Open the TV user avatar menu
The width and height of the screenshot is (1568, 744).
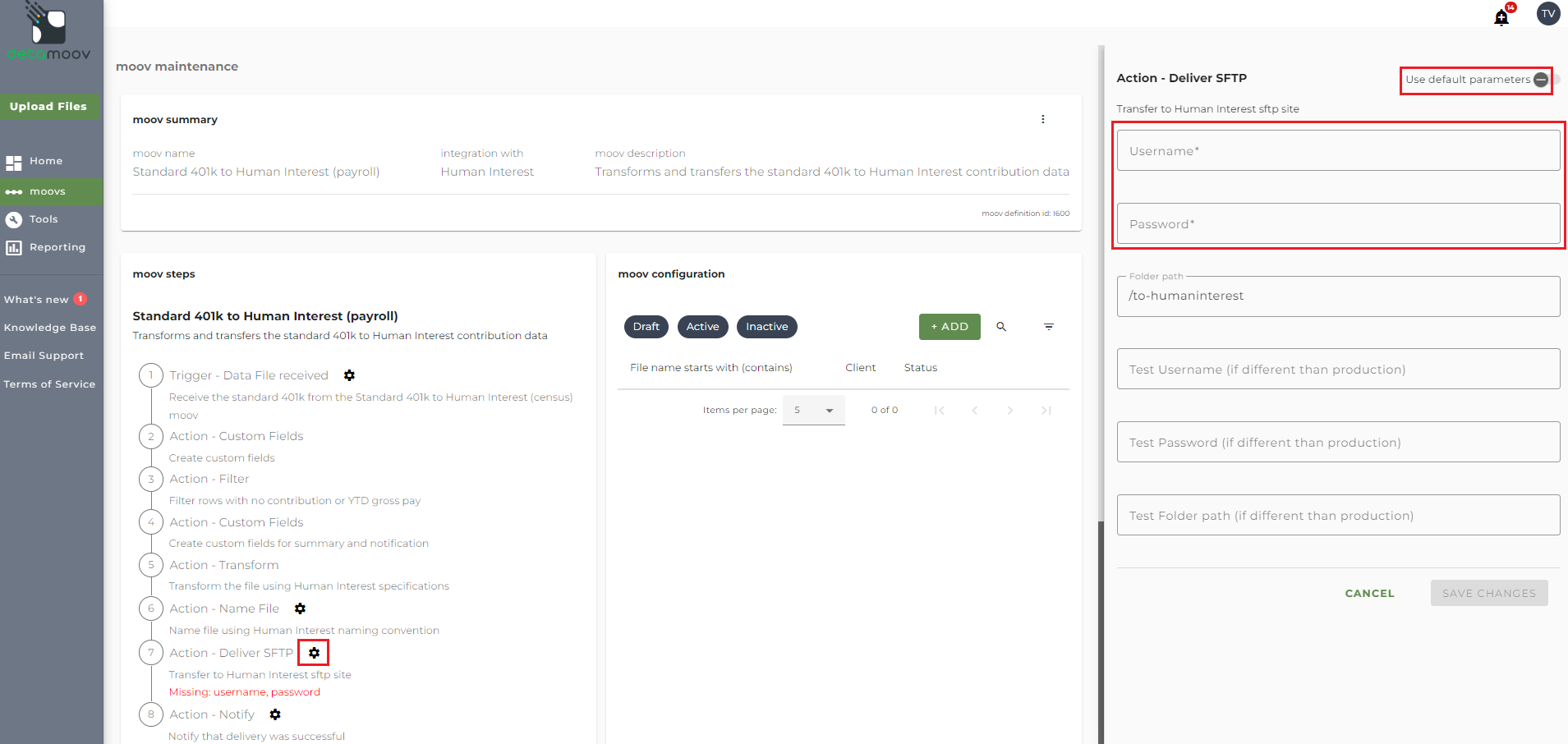1548,14
